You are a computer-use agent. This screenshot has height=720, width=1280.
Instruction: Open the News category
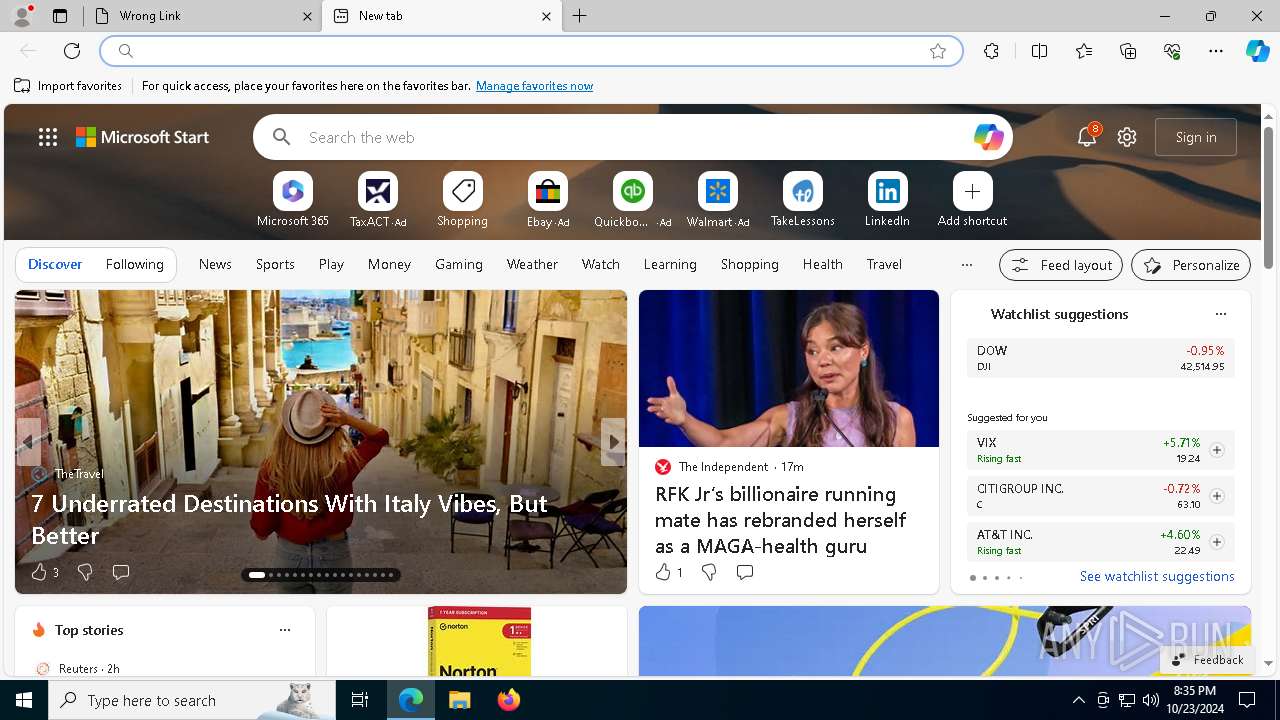(215, 264)
